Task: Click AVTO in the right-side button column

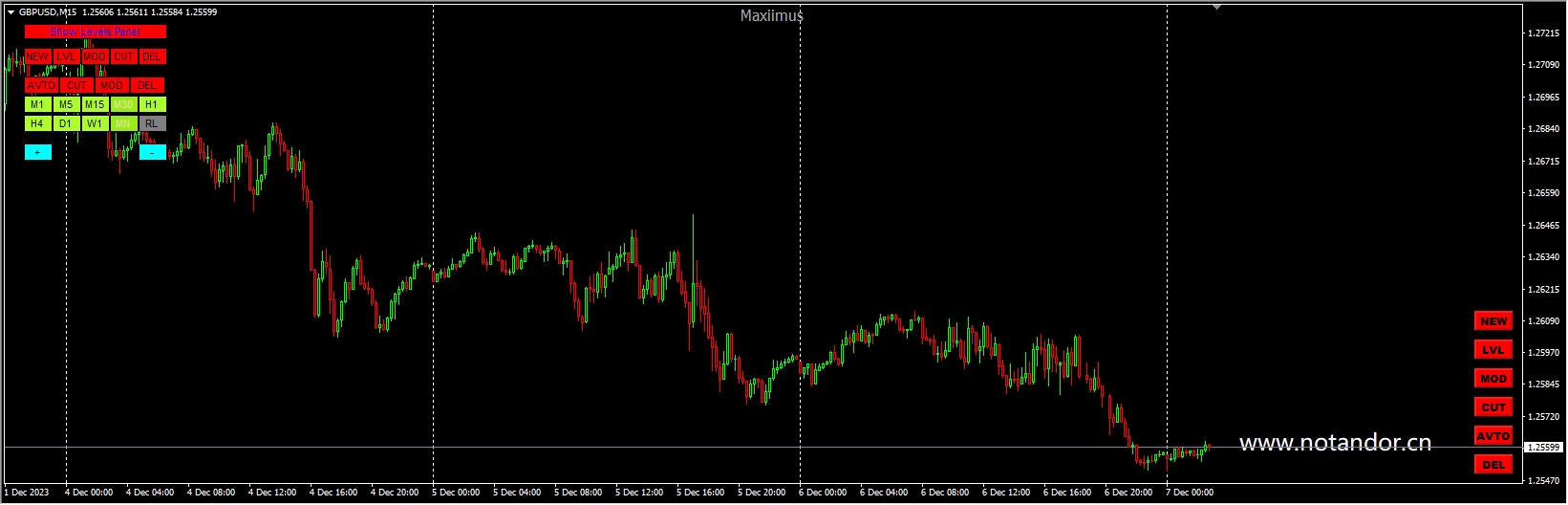Action: pos(1493,436)
